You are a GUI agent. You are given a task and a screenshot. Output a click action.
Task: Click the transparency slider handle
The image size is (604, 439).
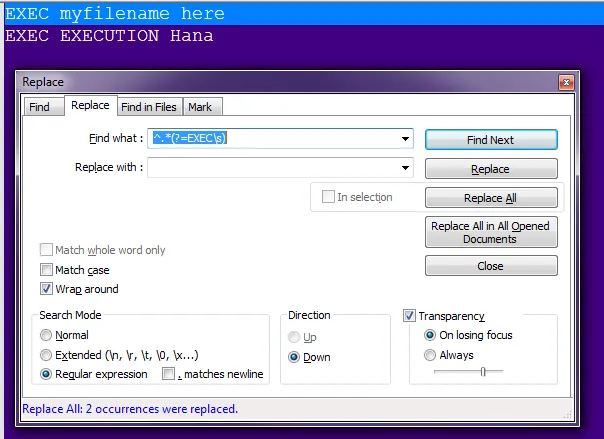[483, 372]
